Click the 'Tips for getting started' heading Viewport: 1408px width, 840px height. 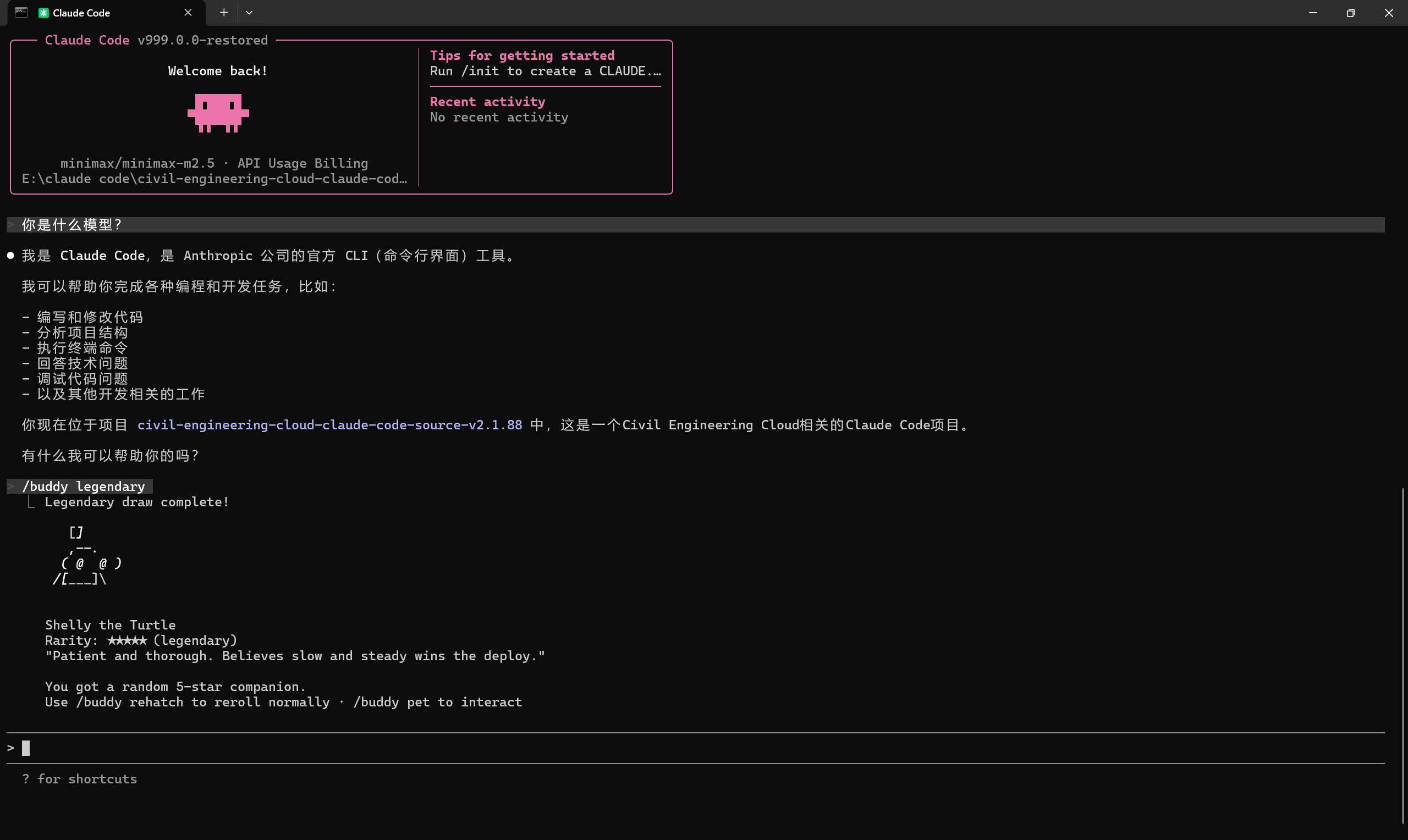pos(521,56)
